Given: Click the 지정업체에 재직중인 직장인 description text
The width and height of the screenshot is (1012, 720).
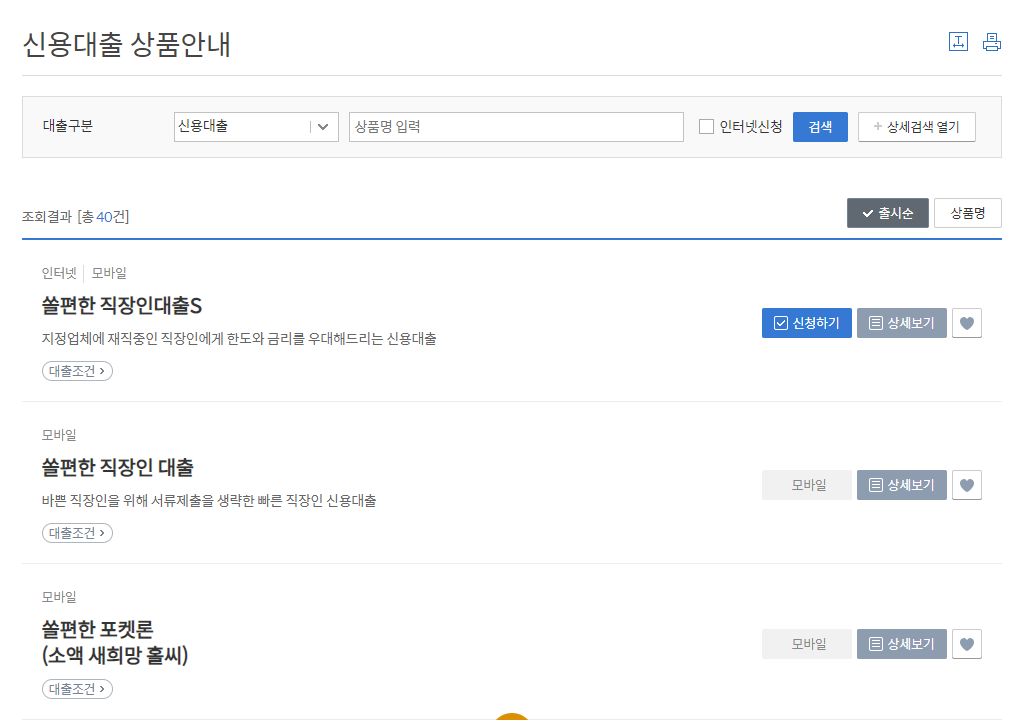Looking at the screenshot, I should (239, 339).
